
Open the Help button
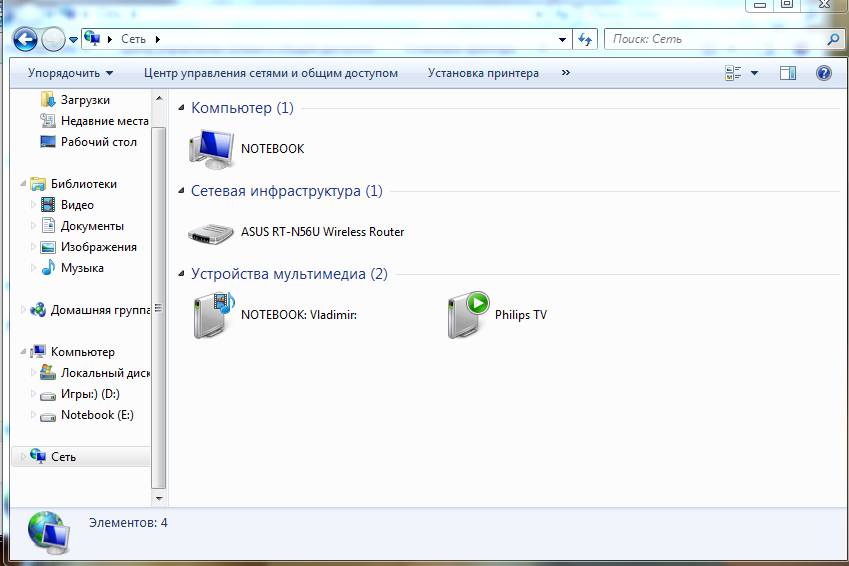[x=824, y=73]
